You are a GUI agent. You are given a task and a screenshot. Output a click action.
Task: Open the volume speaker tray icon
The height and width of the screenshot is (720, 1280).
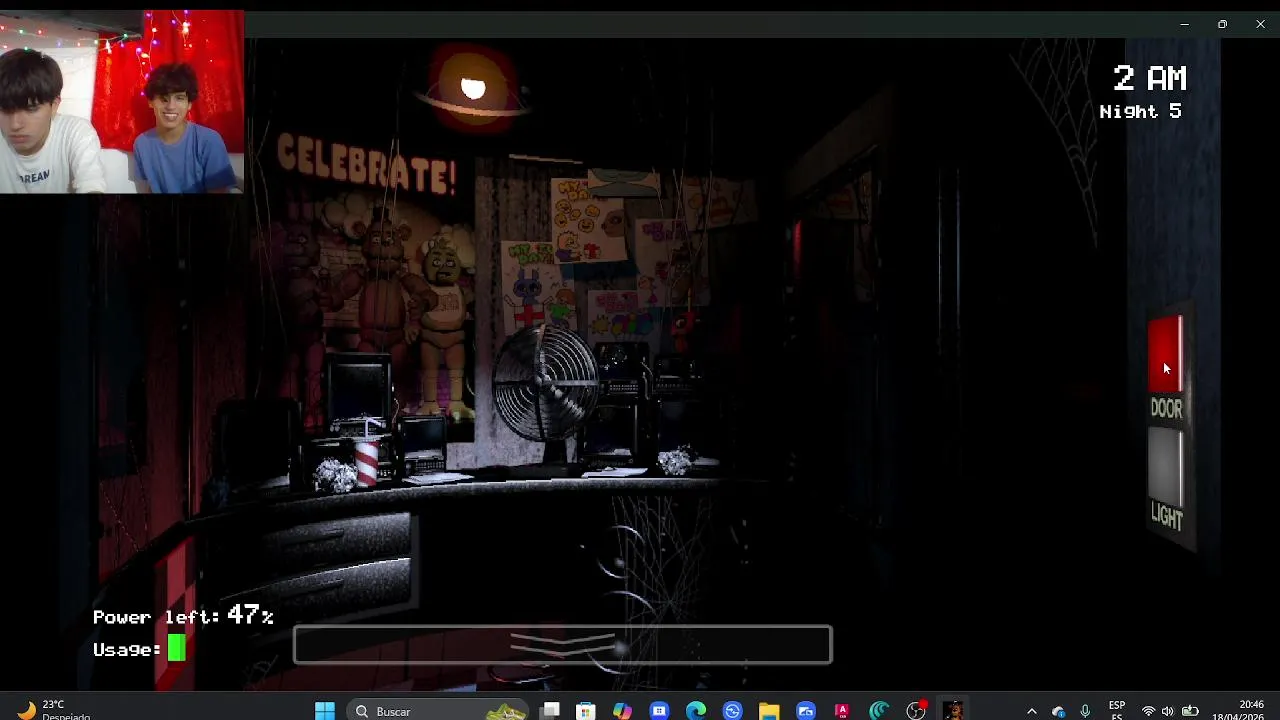point(1168,711)
